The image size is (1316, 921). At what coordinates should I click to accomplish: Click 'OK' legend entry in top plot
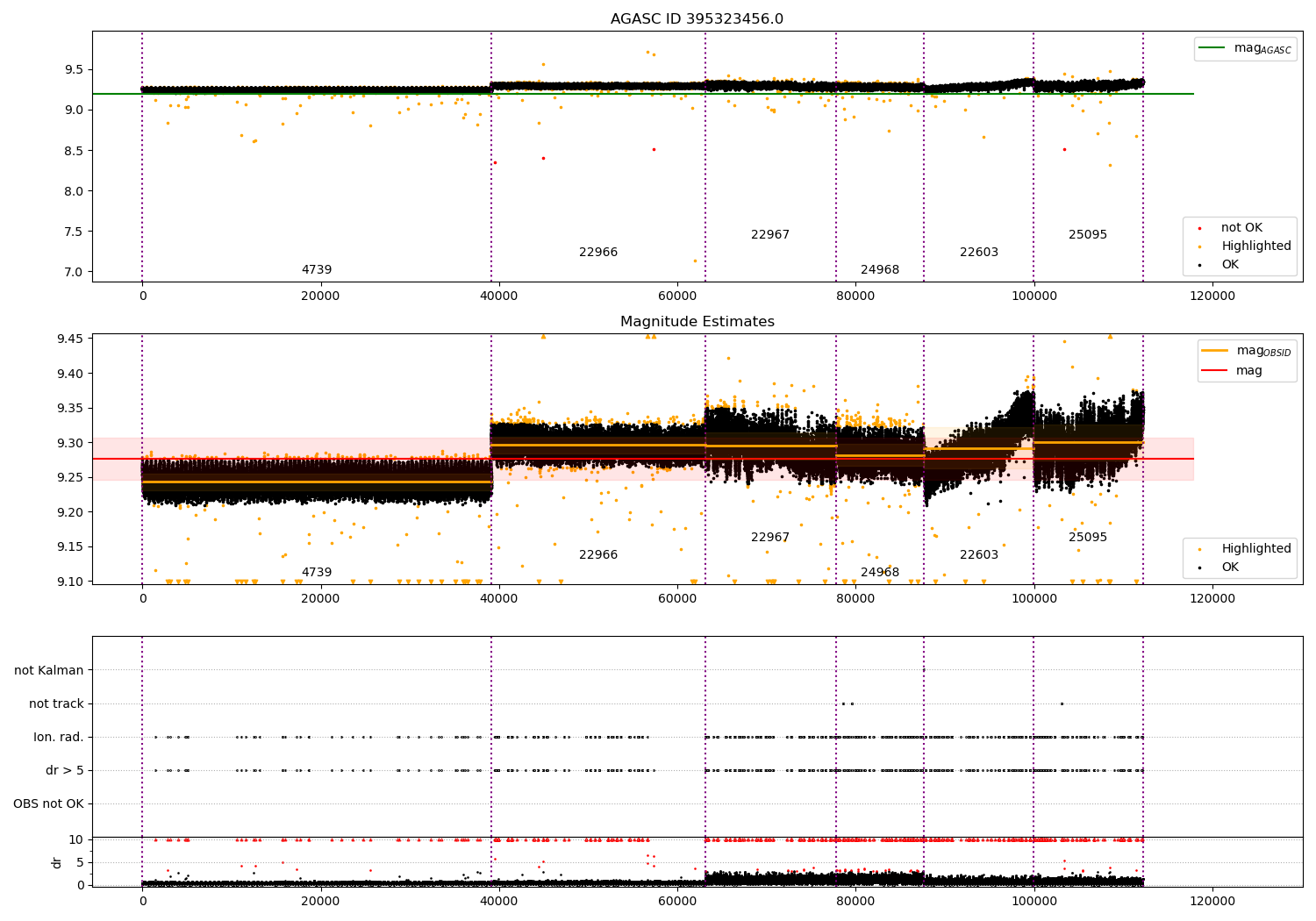[1230, 264]
